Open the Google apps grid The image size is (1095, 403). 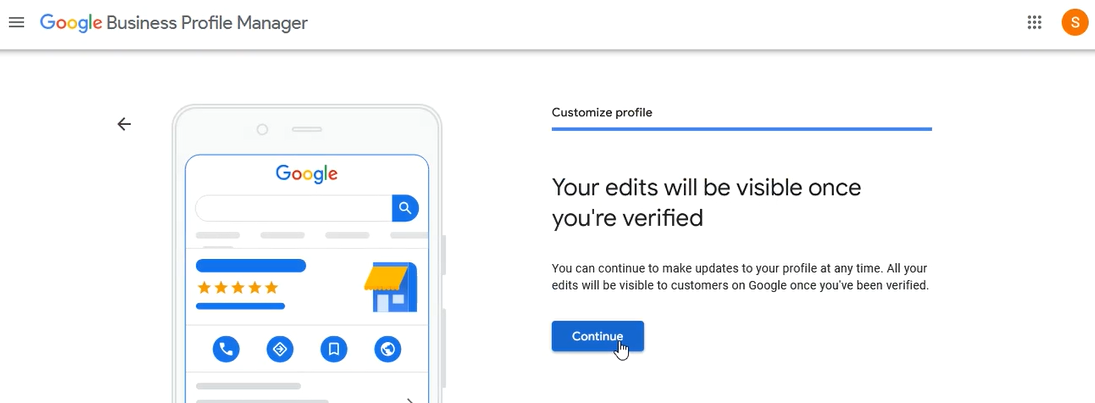pos(1034,22)
